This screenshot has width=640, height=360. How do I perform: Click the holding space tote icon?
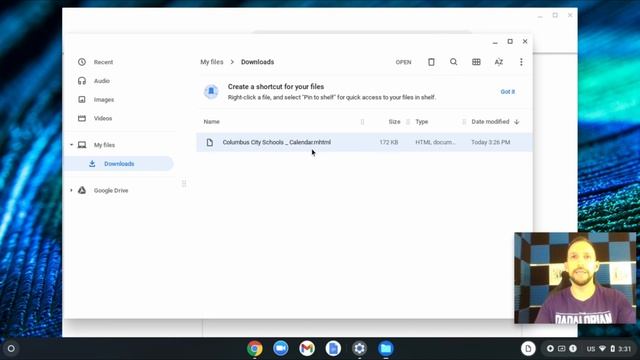click(x=528, y=349)
